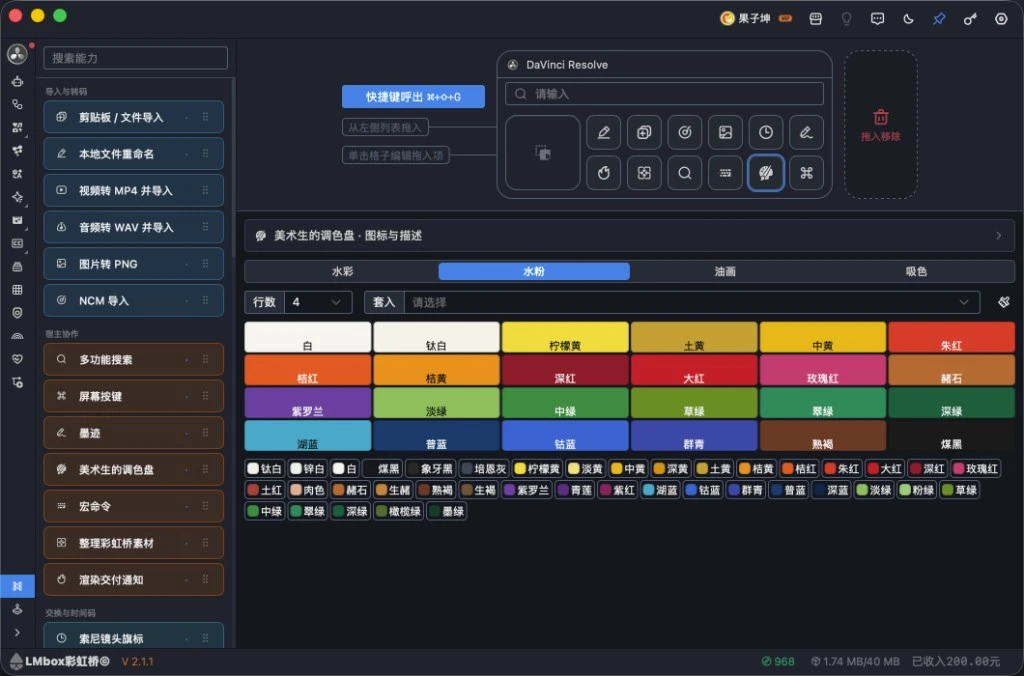Viewport: 1024px width, 676px height.
Task: Pick the 紫罗兰 large color swatch
Action: click(308, 403)
